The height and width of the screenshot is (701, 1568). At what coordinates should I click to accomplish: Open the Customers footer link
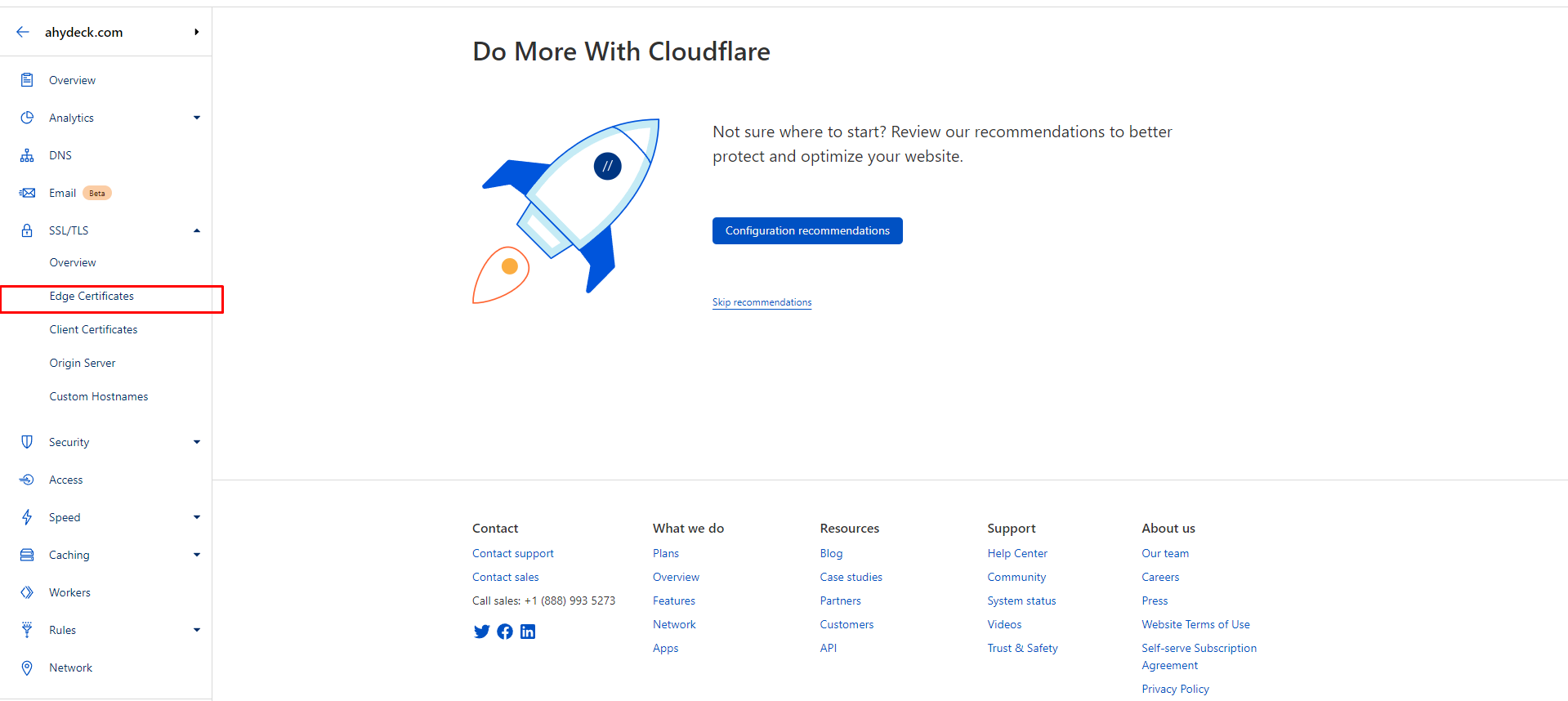click(x=847, y=624)
